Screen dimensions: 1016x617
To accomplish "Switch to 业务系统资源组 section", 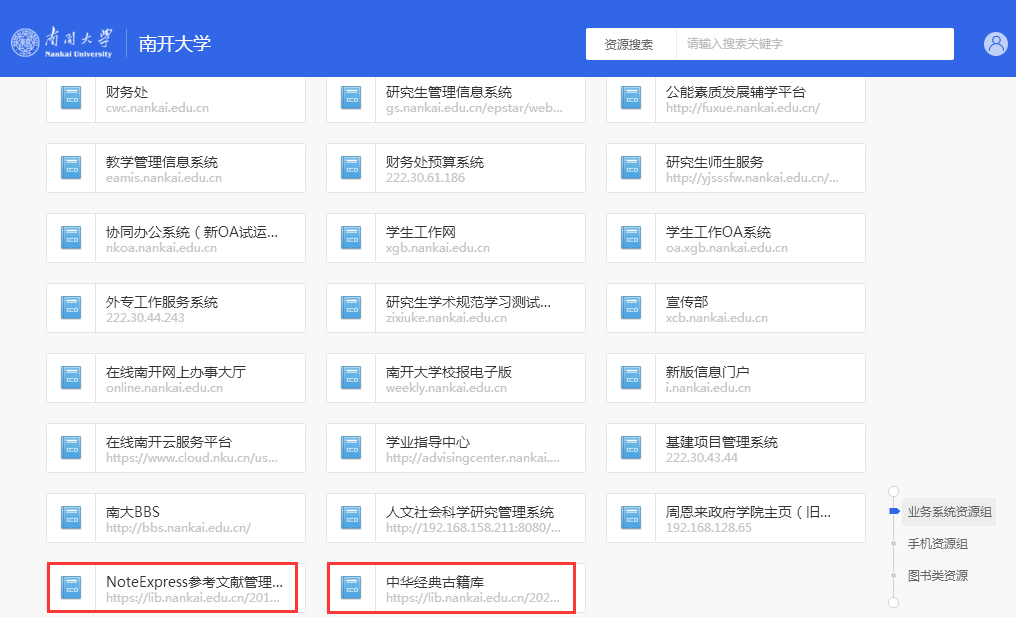I will pyautogui.click(x=949, y=512).
